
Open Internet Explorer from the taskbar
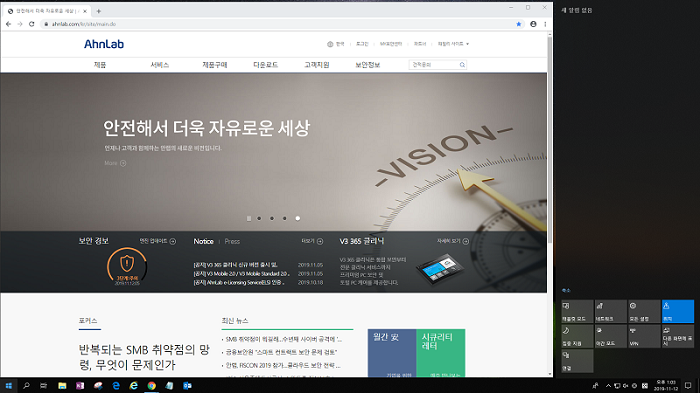[x=133, y=385]
